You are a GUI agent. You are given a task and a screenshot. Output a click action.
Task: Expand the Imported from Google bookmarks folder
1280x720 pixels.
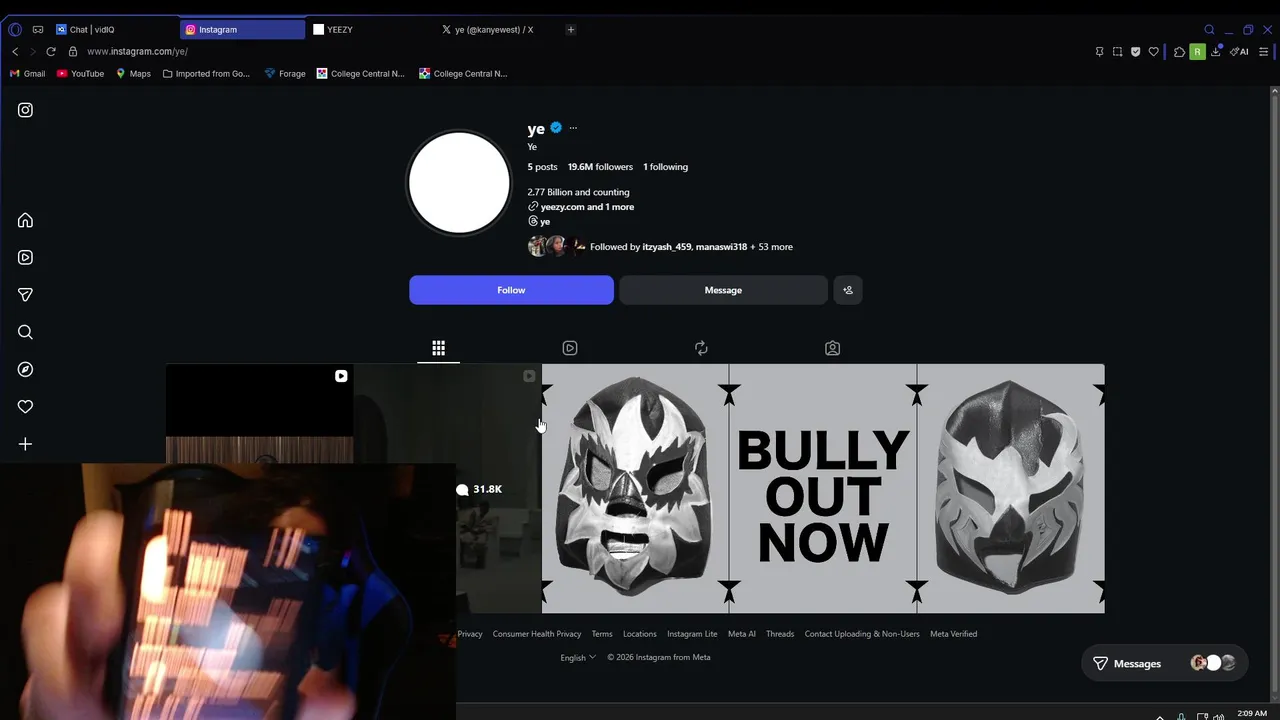coord(206,73)
